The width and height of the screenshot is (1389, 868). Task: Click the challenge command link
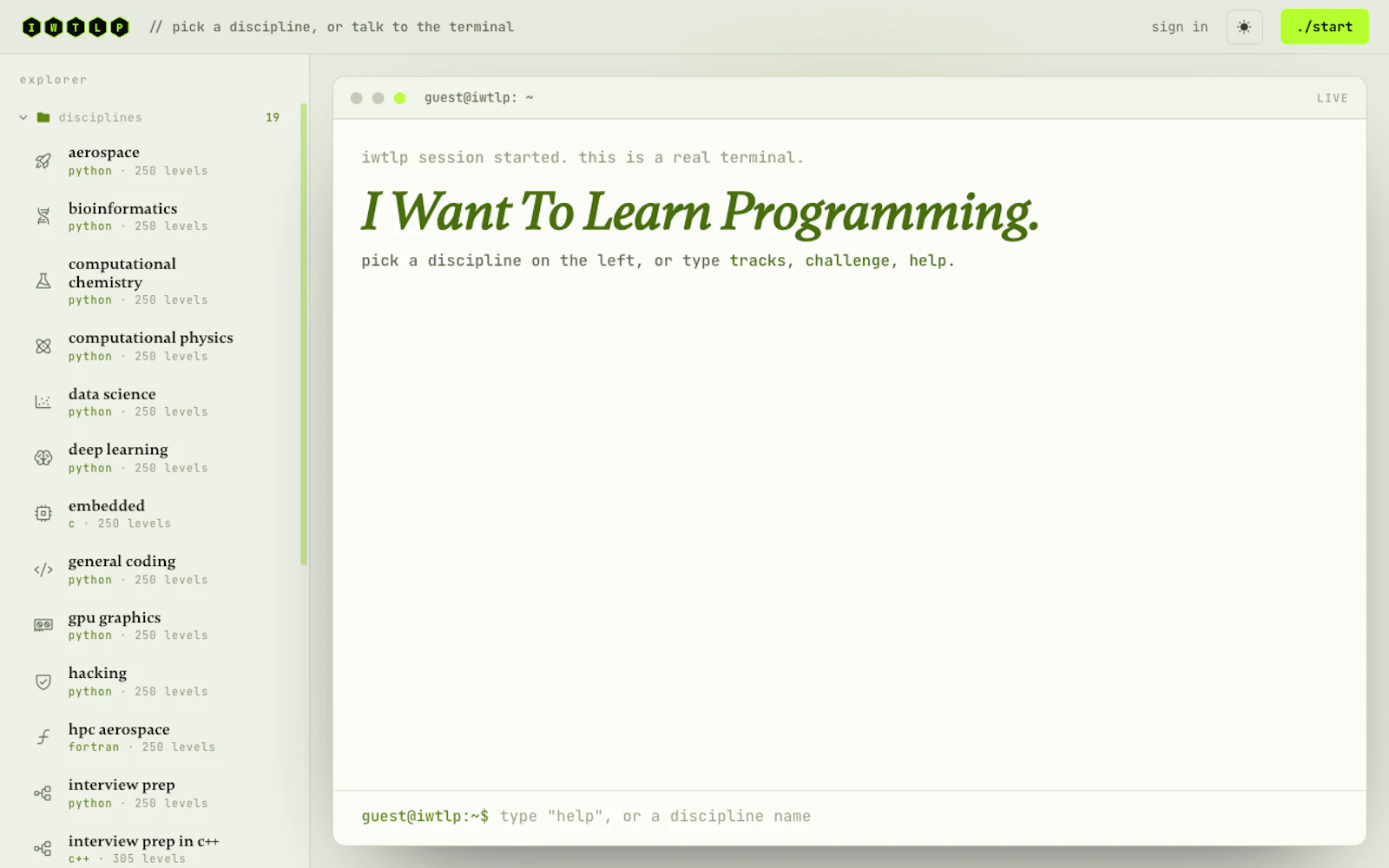coord(847,260)
